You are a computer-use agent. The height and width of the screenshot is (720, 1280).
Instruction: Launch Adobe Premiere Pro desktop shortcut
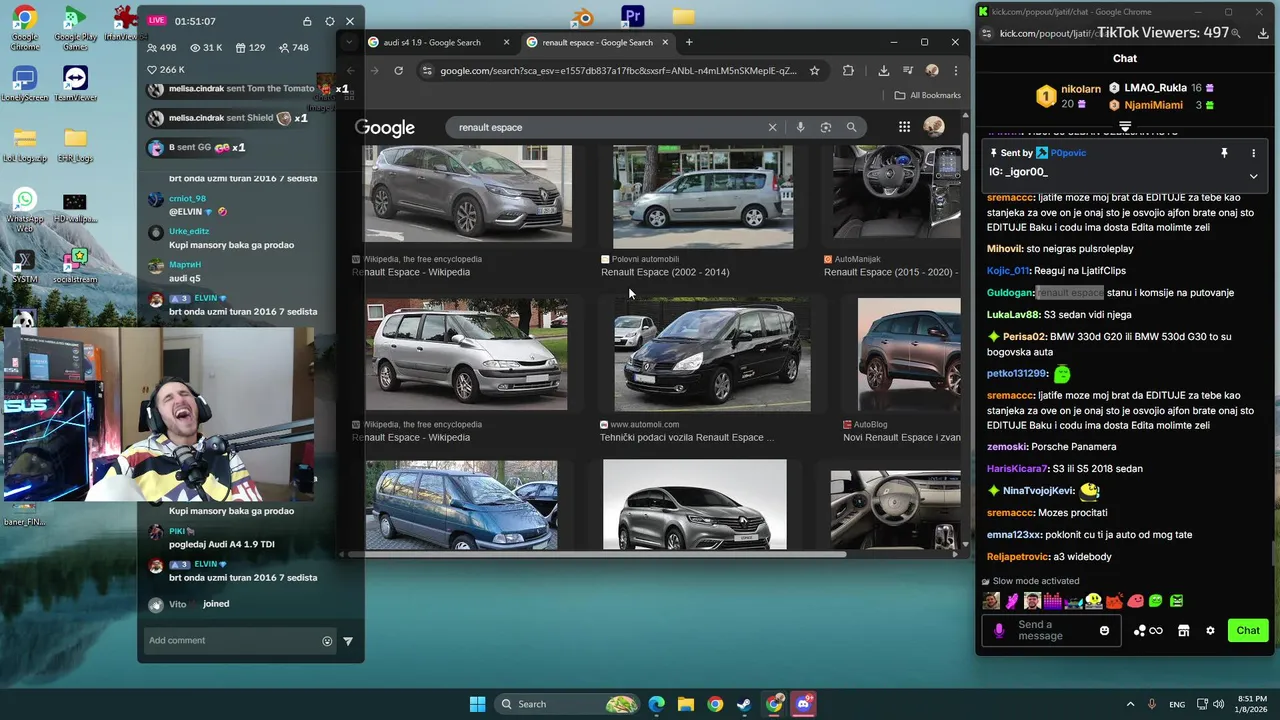tap(632, 17)
